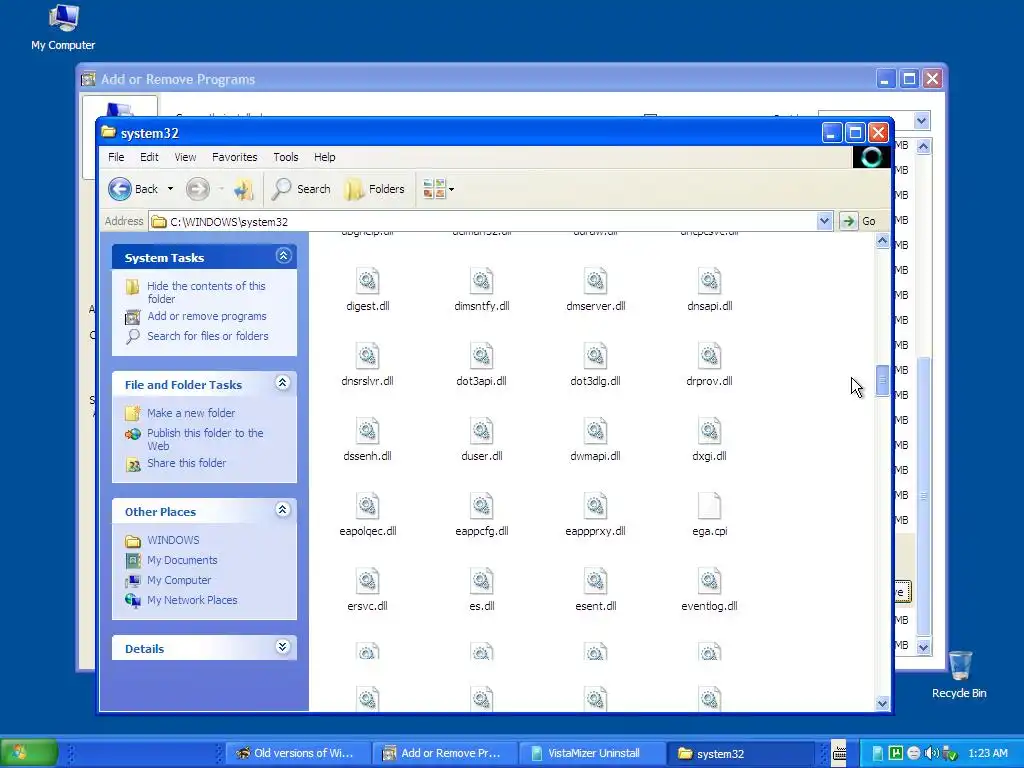Image resolution: width=1024 pixels, height=768 pixels.
Task: Click system32 scrollbar up arrow
Action: pyautogui.click(x=882, y=241)
